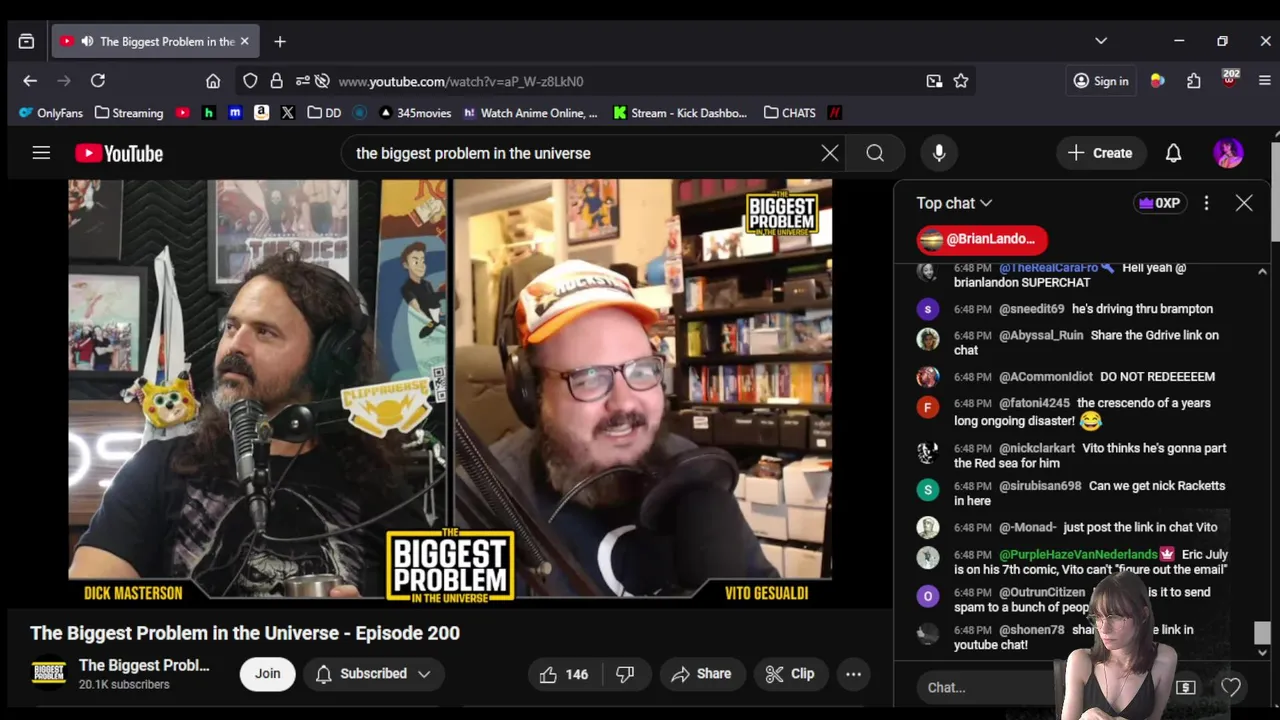Click @nickclarkart username in chat

(1037, 448)
